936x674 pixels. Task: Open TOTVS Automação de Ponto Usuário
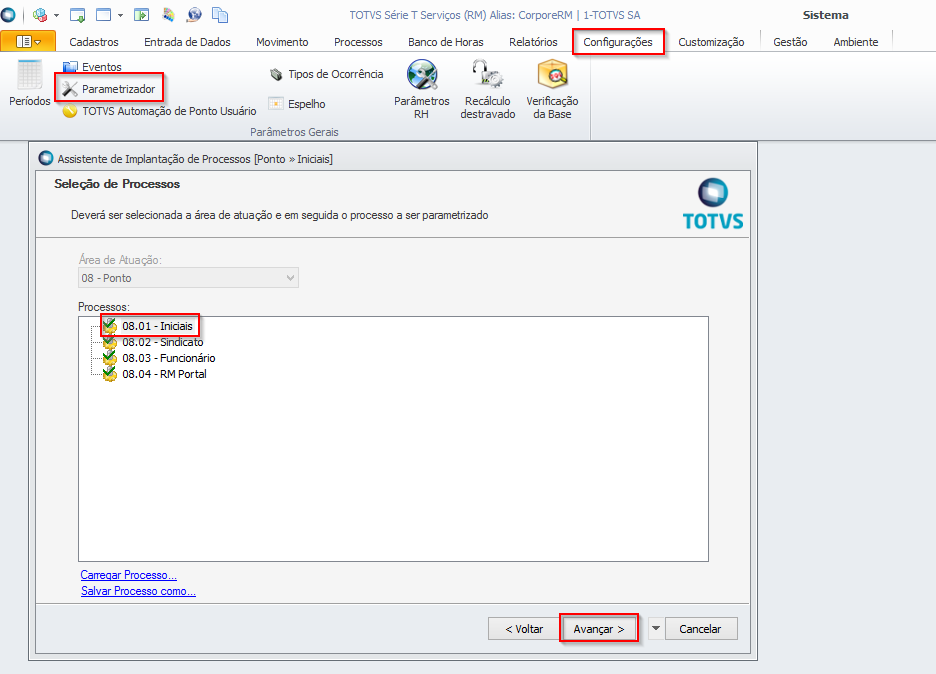click(x=159, y=111)
